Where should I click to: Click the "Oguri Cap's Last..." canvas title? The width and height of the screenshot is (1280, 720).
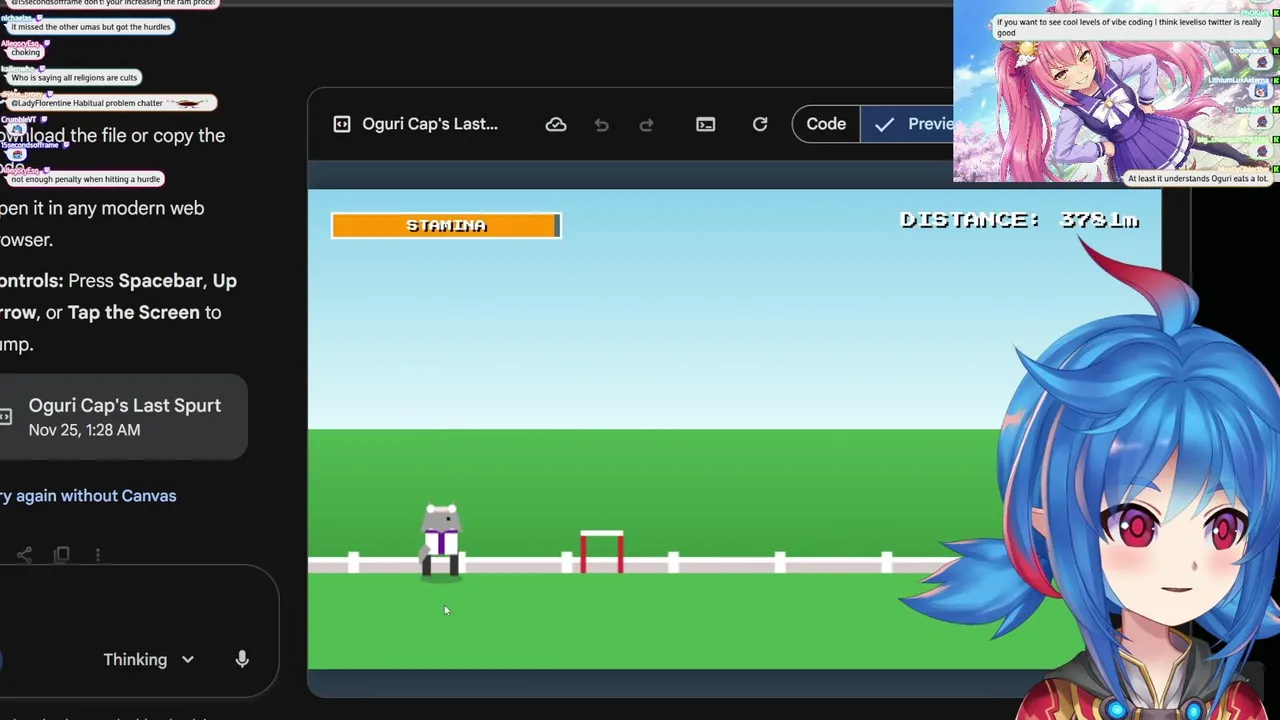pyautogui.click(x=430, y=124)
